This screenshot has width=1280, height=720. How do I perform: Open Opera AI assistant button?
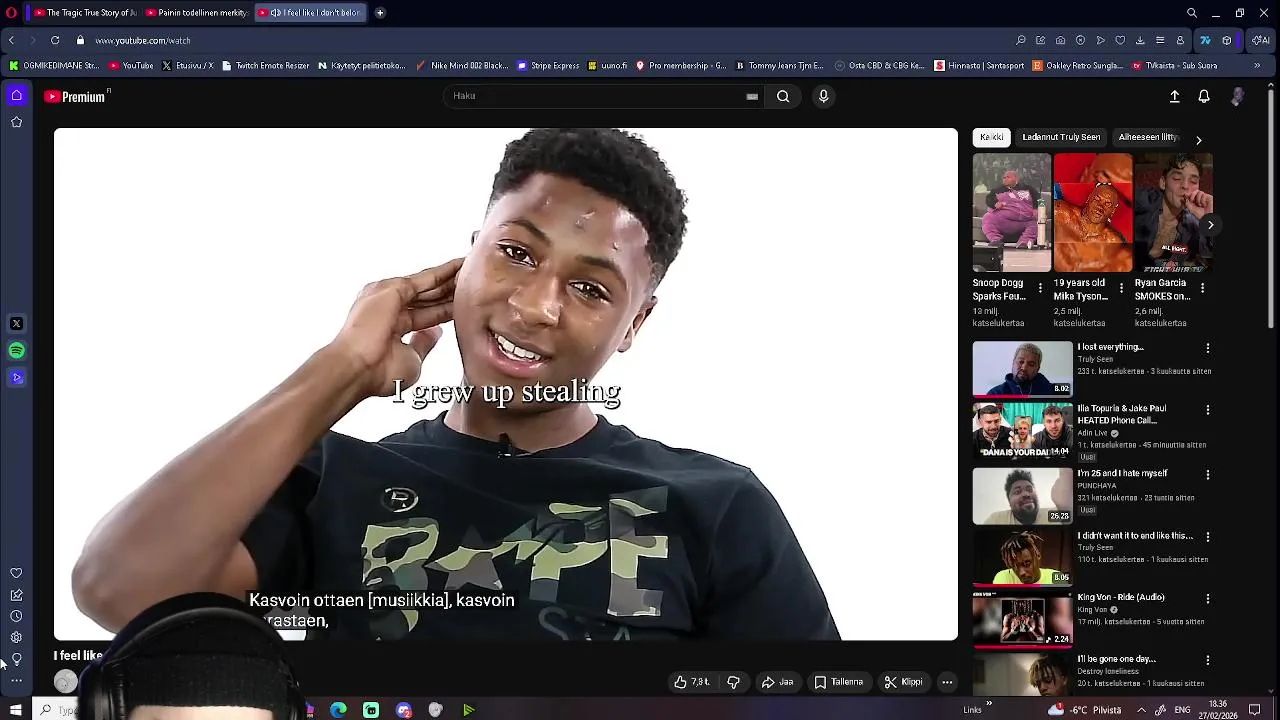[1260, 40]
